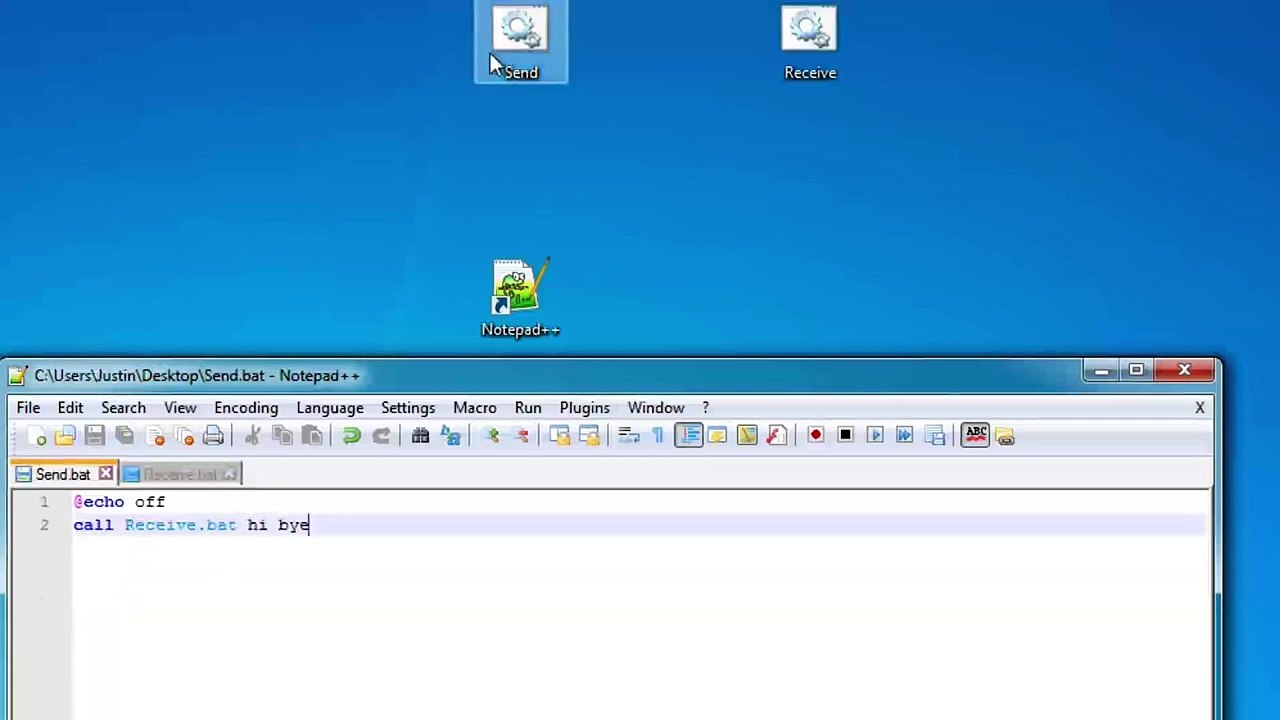Viewport: 1280px width, 720px height.
Task: Minimize the Notepad++ window
Action: coord(1101,371)
